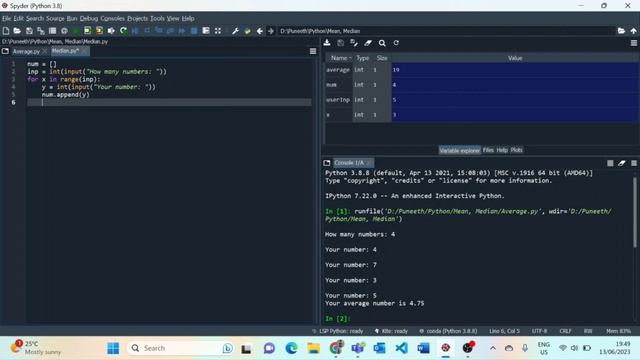Select the Variable explorer tab
Image resolution: width=640 pixels, height=360 pixels.
tap(460, 150)
